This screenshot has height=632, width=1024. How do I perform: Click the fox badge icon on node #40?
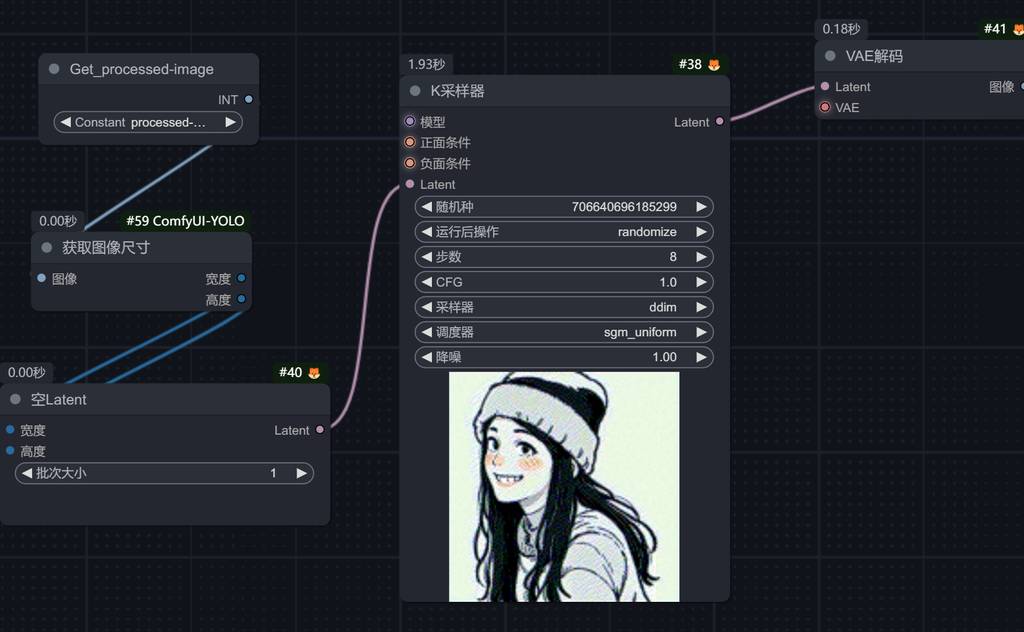pos(314,373)
